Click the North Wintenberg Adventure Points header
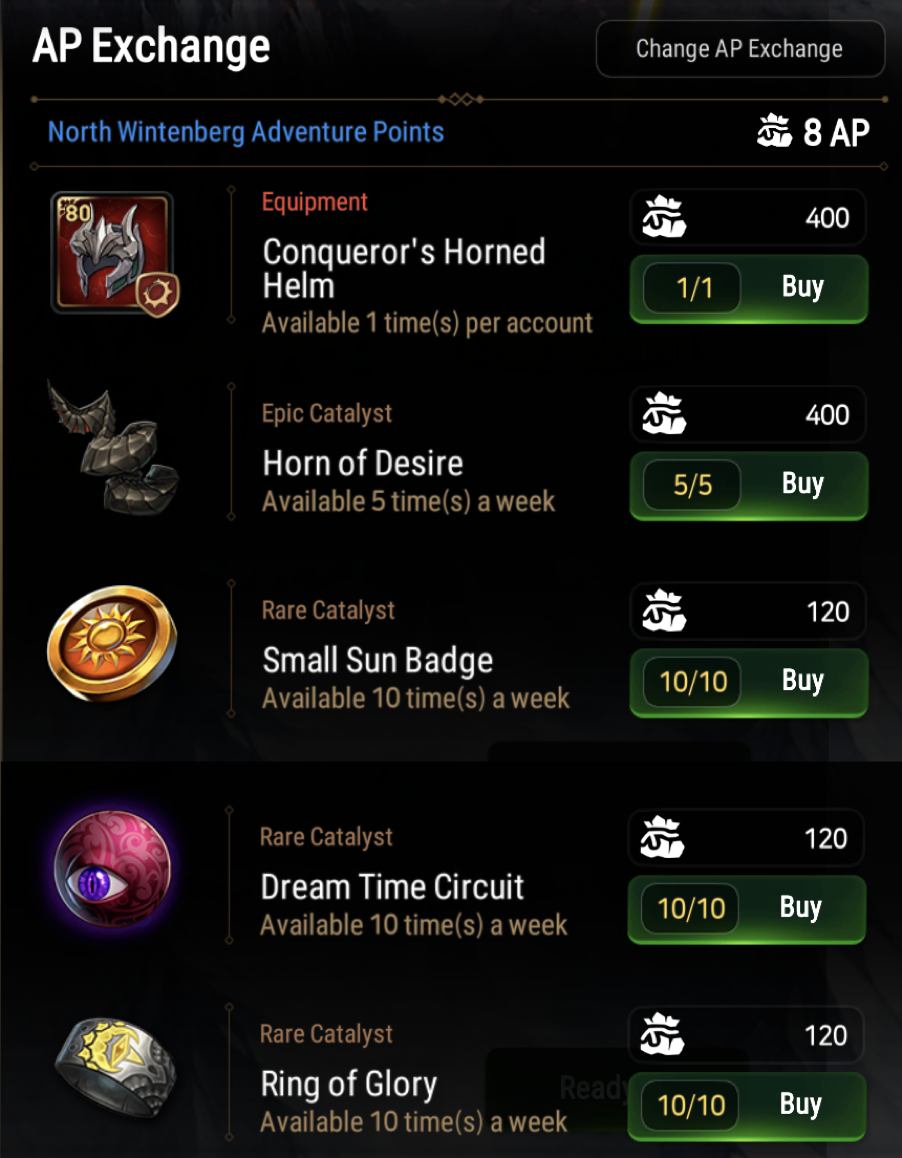The image size is (902, 1158). pyautogui.click(x=245, y=131)
